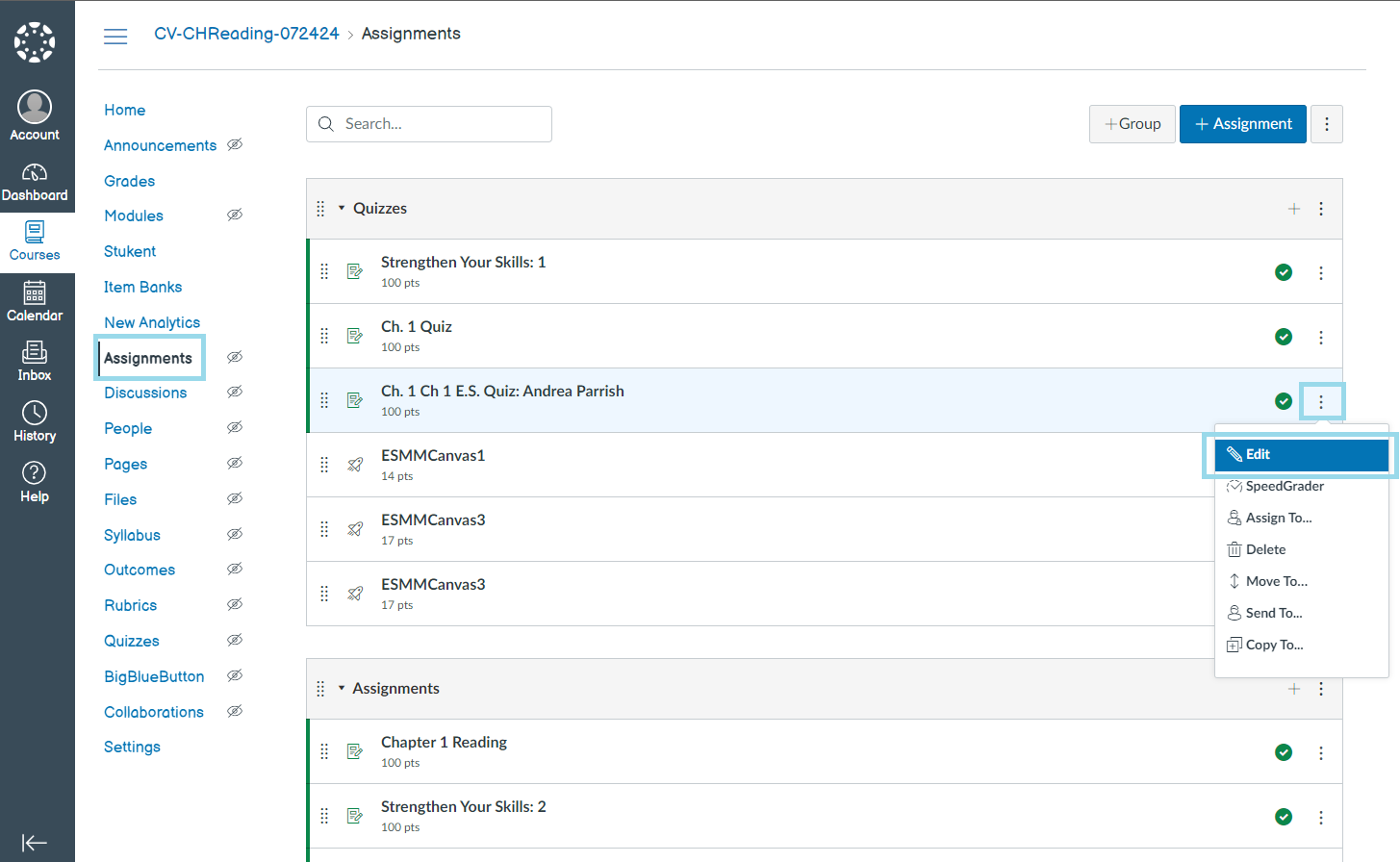Screen dimensions: 1400x862
Task: Click hidden eye icon next to Syllabus
Action: click(x=235, y=534)
